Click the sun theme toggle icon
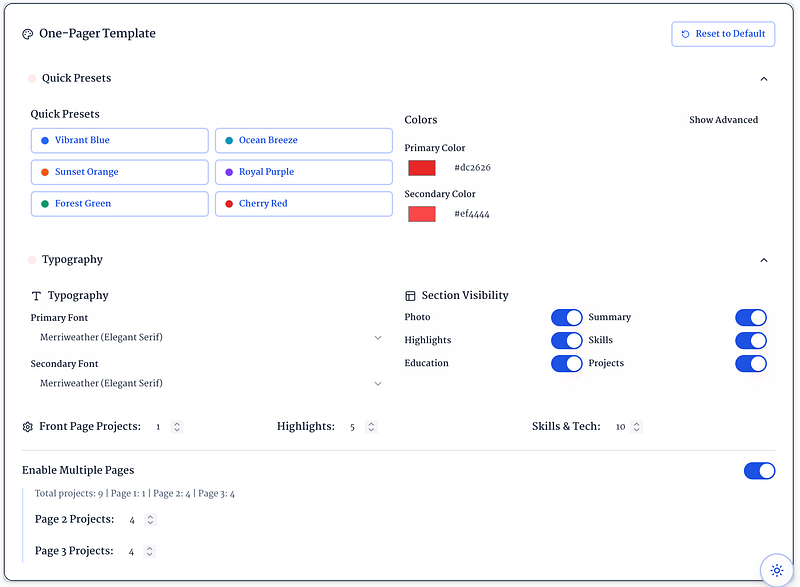Screen dimensions: 800x587 tap(777, 570)
